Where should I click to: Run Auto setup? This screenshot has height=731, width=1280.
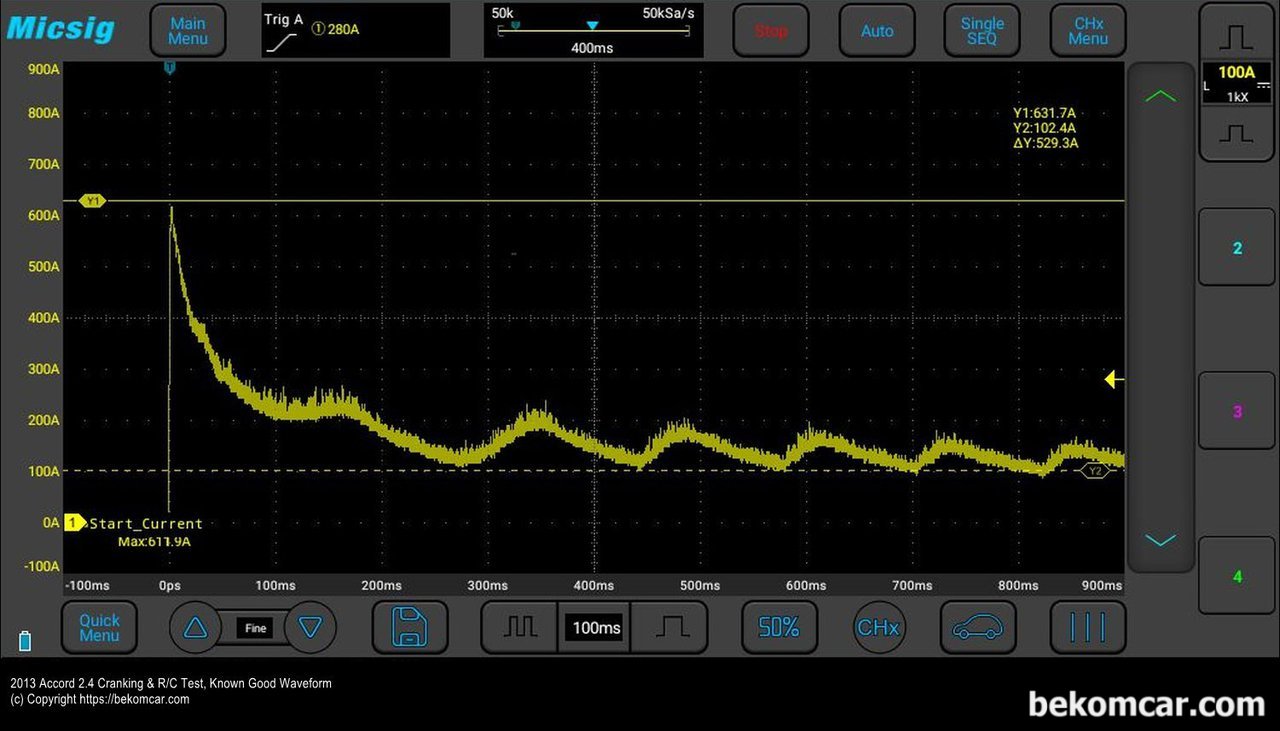click(x=877, y=30)
